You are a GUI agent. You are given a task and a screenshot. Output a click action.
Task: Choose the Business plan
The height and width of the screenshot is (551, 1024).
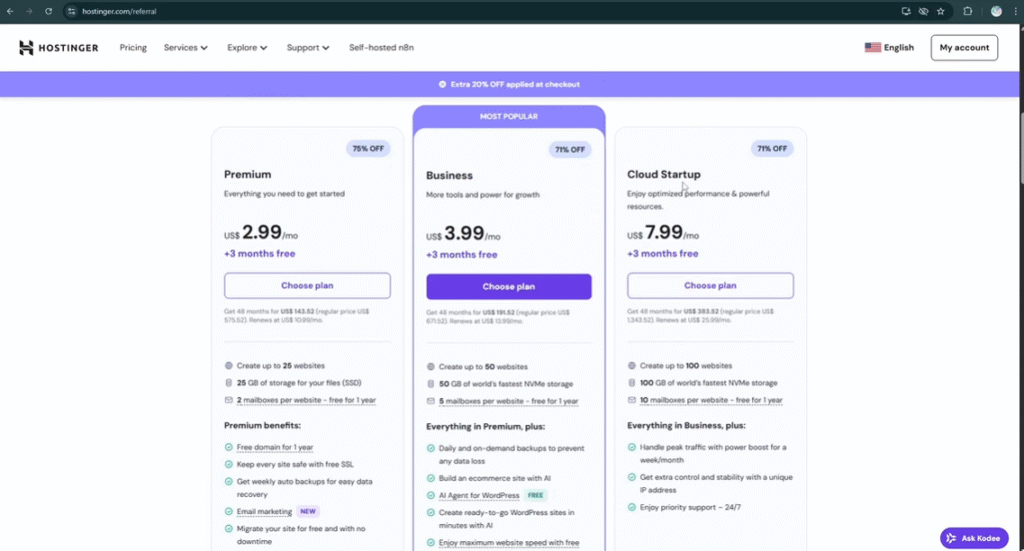(509, 287)
